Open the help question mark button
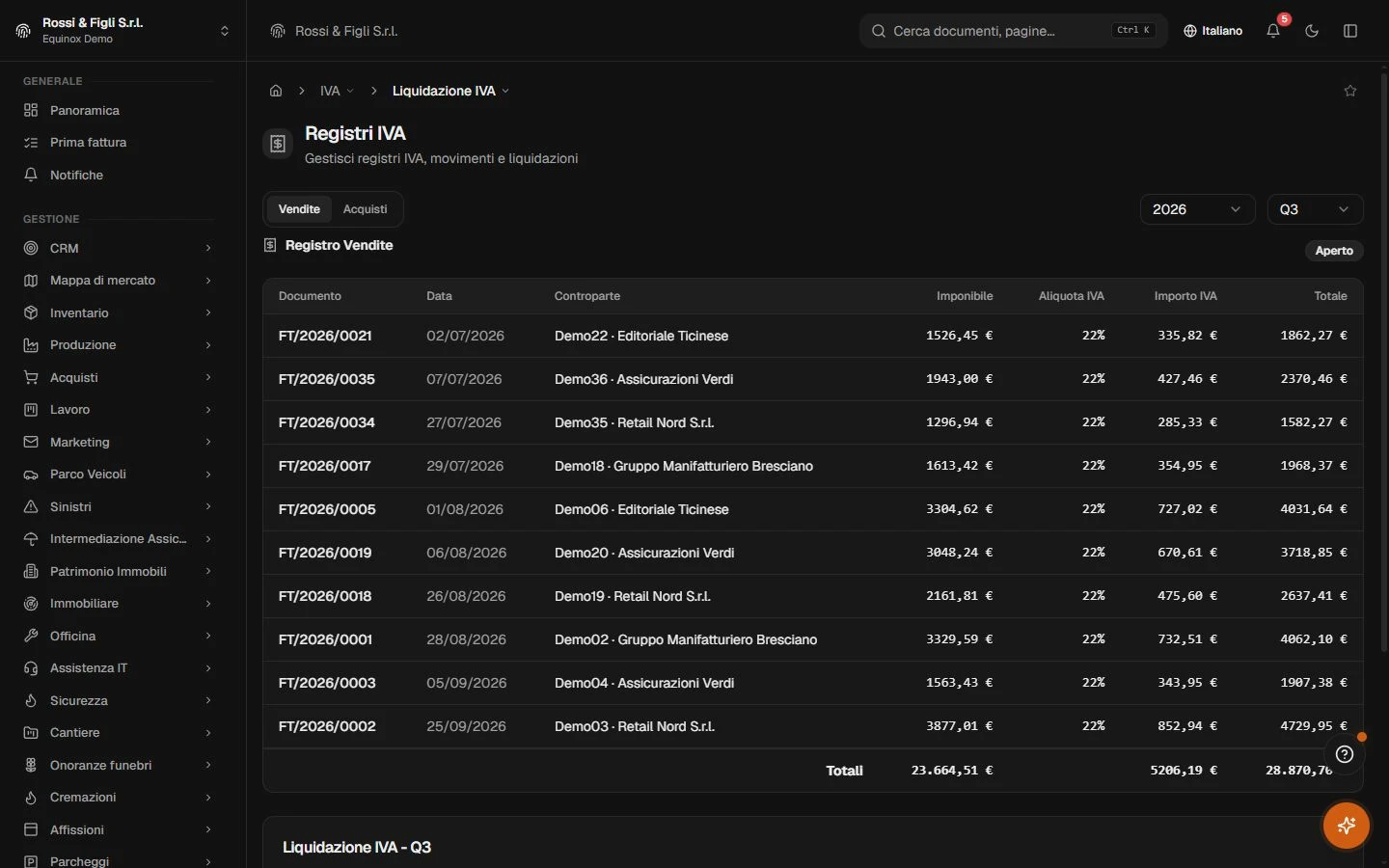The width and height of the screenshot is (1389, 868). (x=1345, y=754)
